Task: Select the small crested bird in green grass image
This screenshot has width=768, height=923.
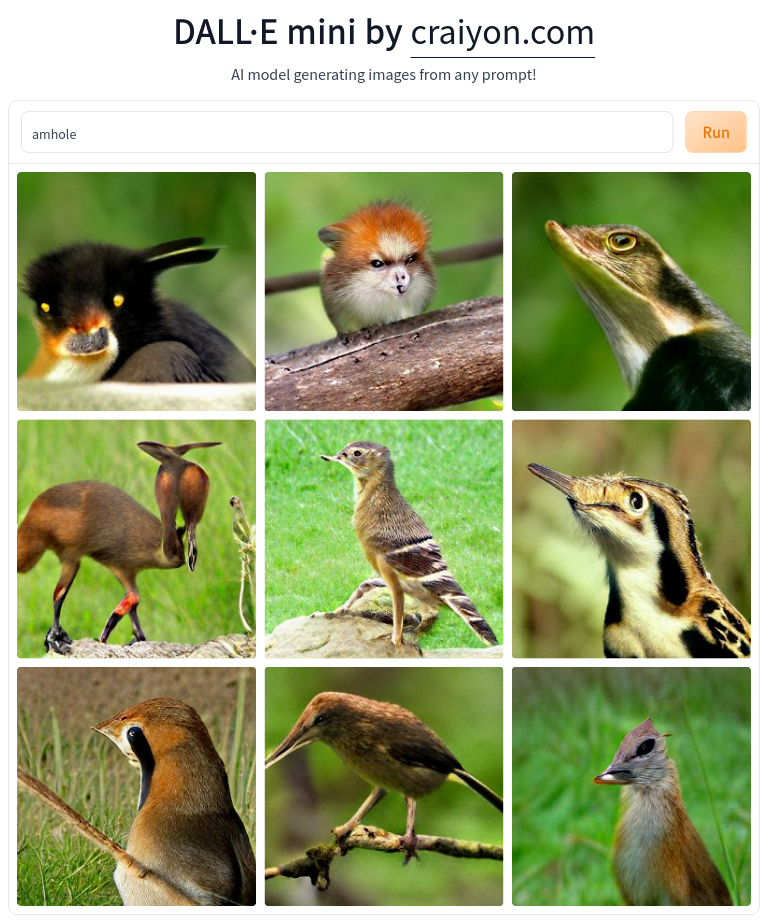Action: [x=631, y=786]
